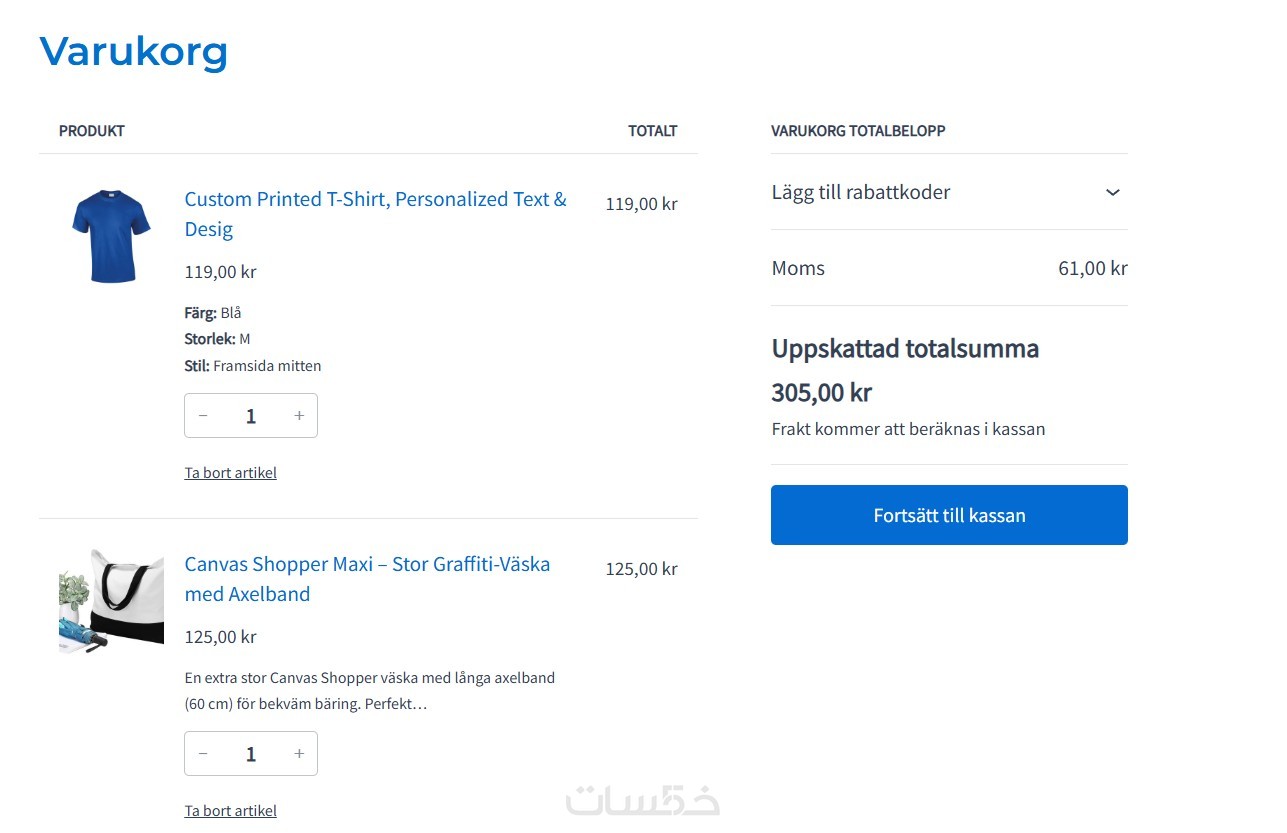Click the watermark logo at the bottom
Screen dimensions: 1287x833
pos(642,801)
